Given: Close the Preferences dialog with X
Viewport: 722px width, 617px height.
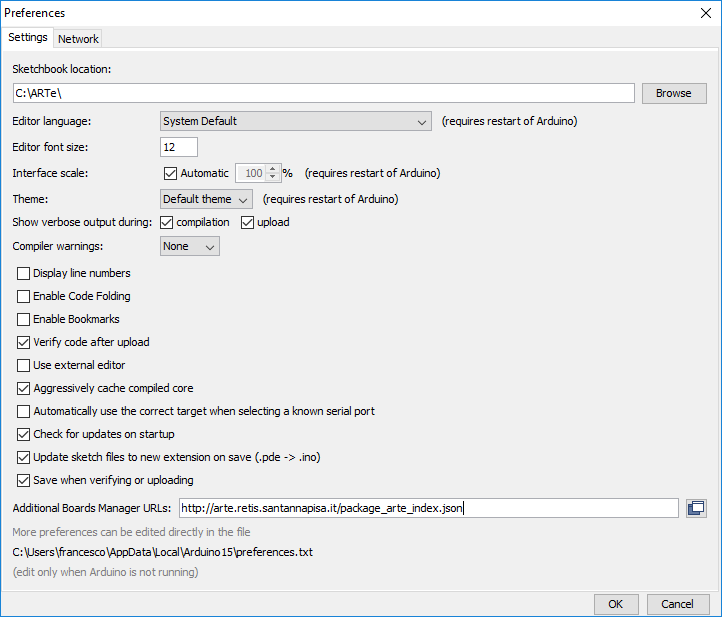Looking at the screenshot, I should tap(705, 13).
